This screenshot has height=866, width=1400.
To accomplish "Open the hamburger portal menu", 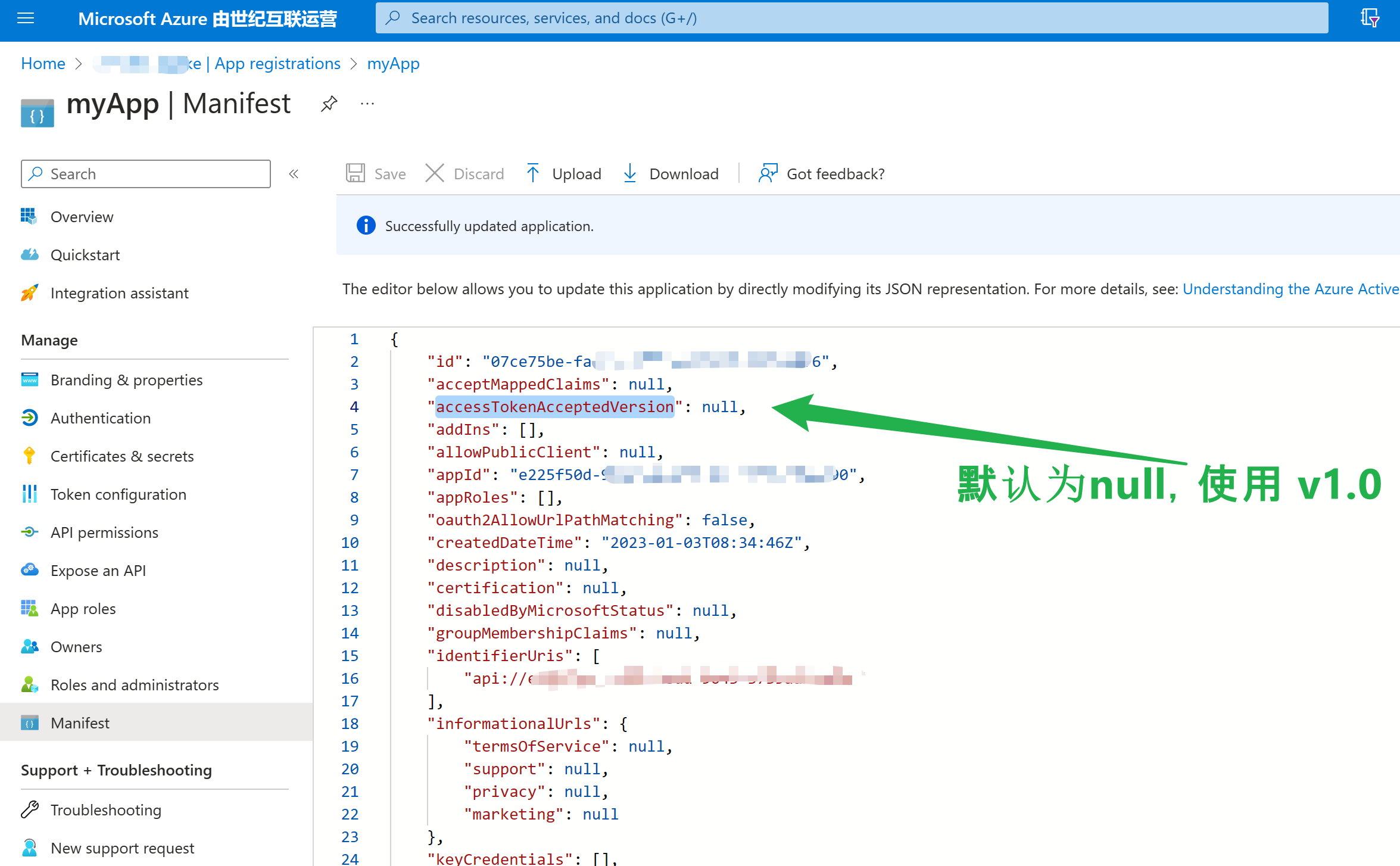I will [x=26, y=18].
